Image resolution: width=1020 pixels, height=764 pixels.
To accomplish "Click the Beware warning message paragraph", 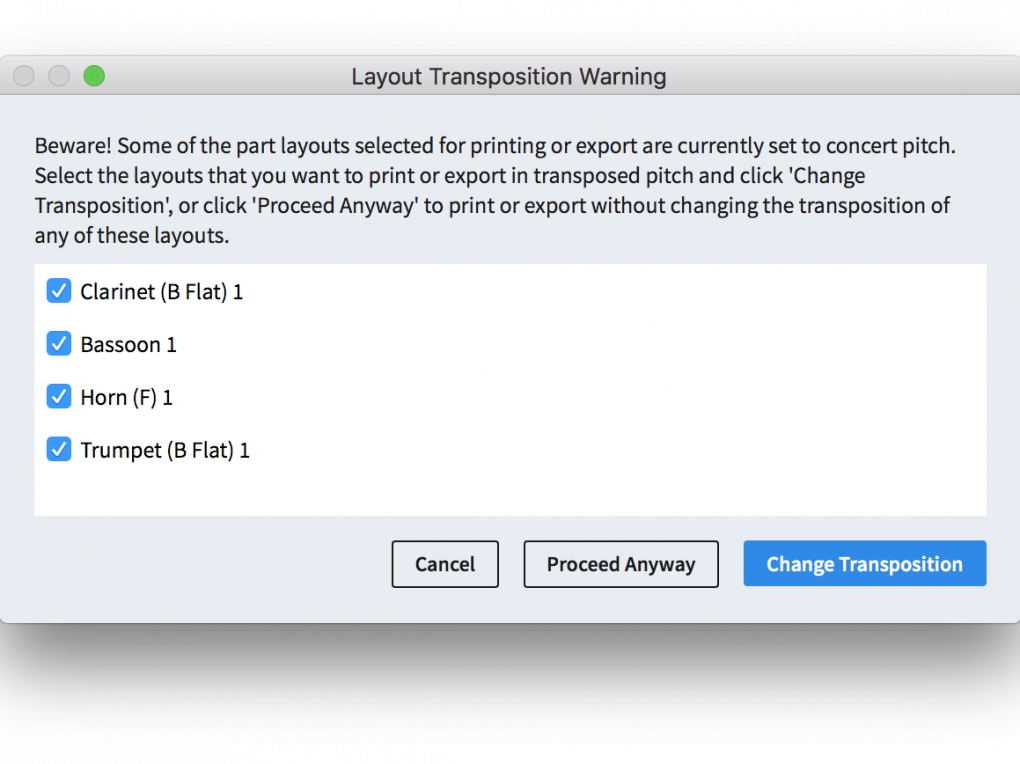I will click(495, 191).
